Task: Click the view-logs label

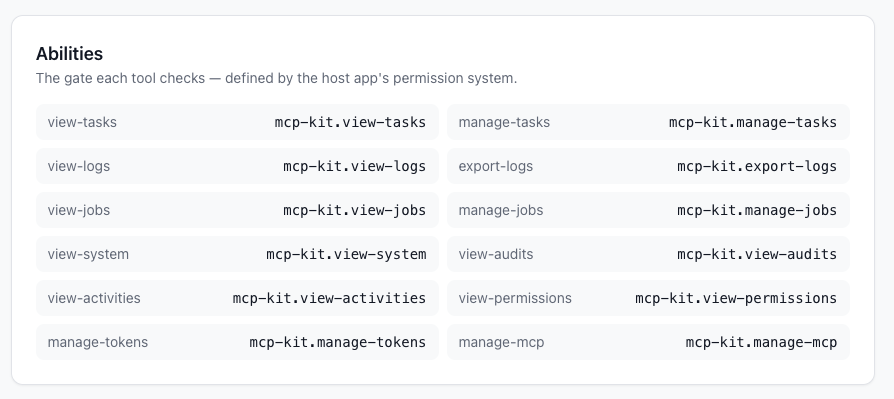Action: (x=79, y=166)
